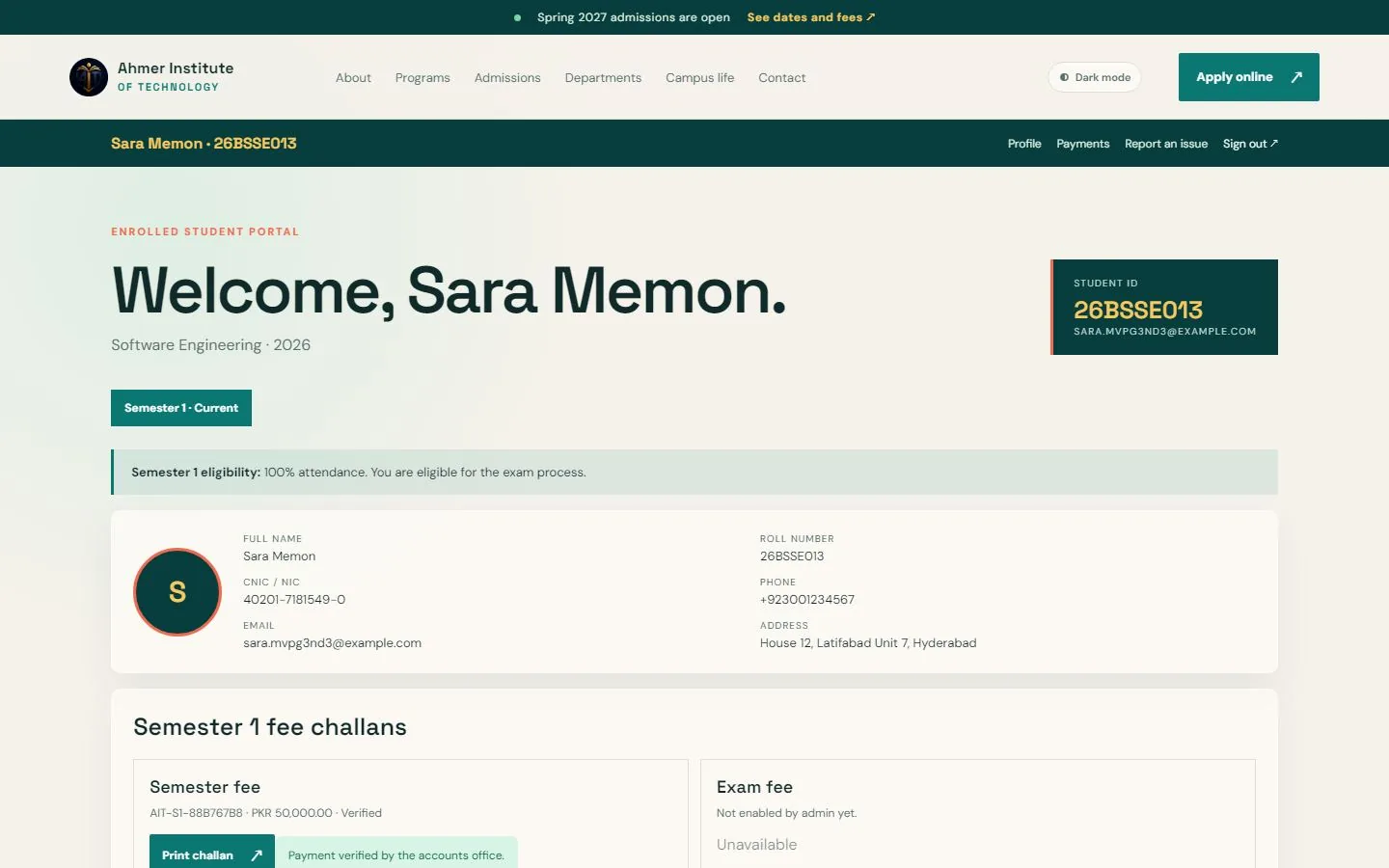Click the CNIC number '40201-7181549-0'
Image resolution: width=1389 pixels, height=868 pixels.
tap(294, 600)
